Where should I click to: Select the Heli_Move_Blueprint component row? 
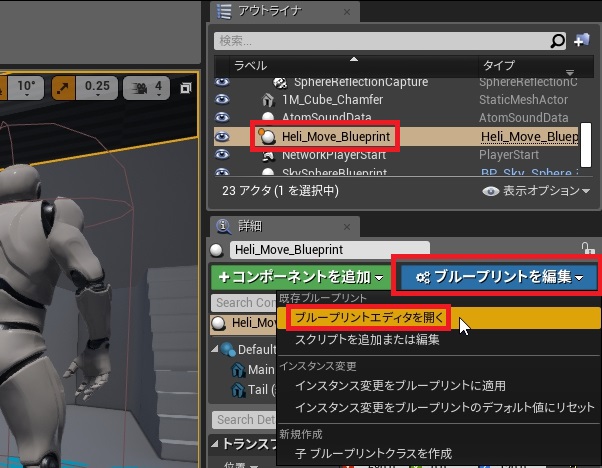point(243,323)
